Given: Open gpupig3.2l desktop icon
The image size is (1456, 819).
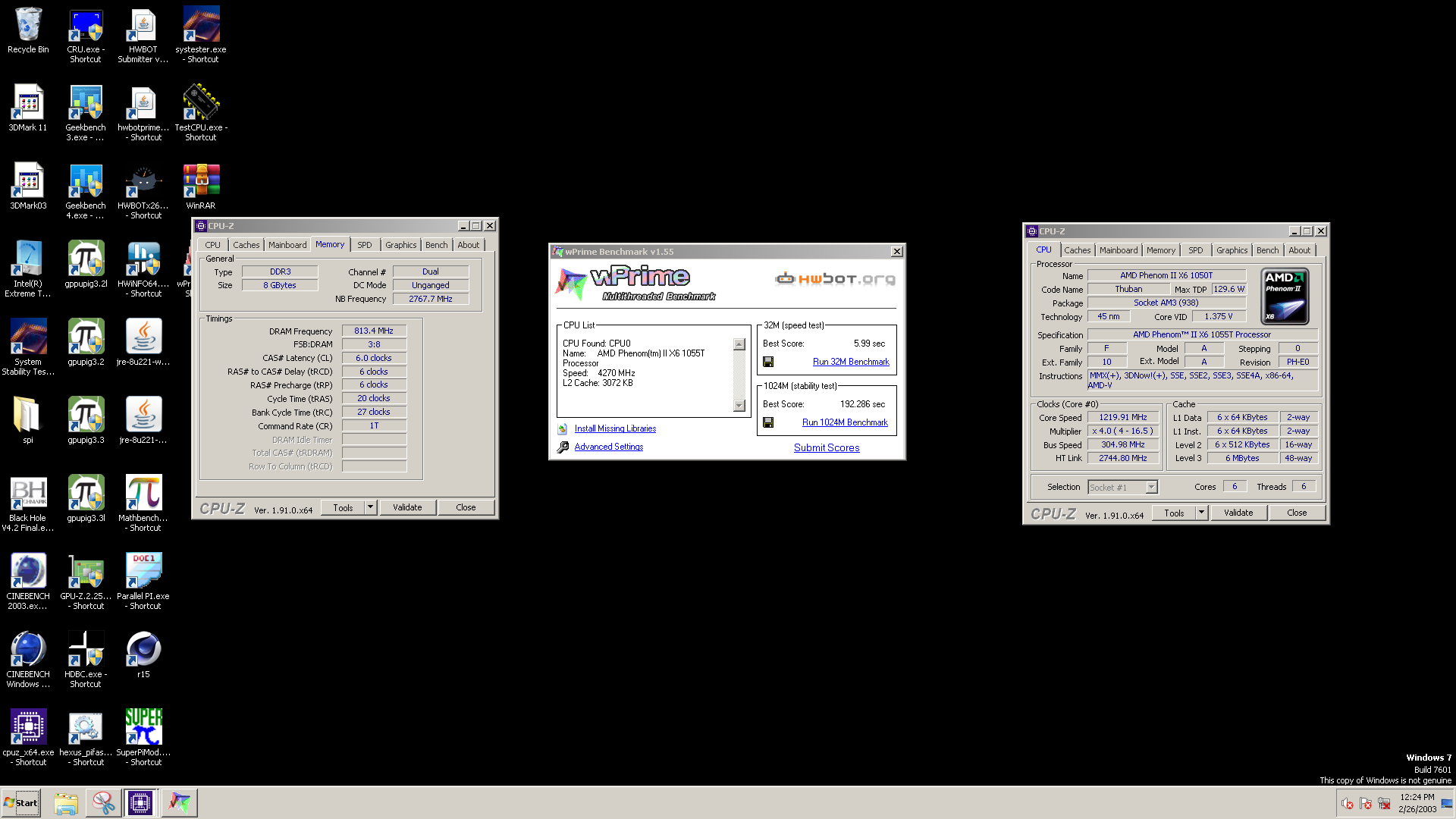Looking at the screenshot, I should tap(86, 264).
